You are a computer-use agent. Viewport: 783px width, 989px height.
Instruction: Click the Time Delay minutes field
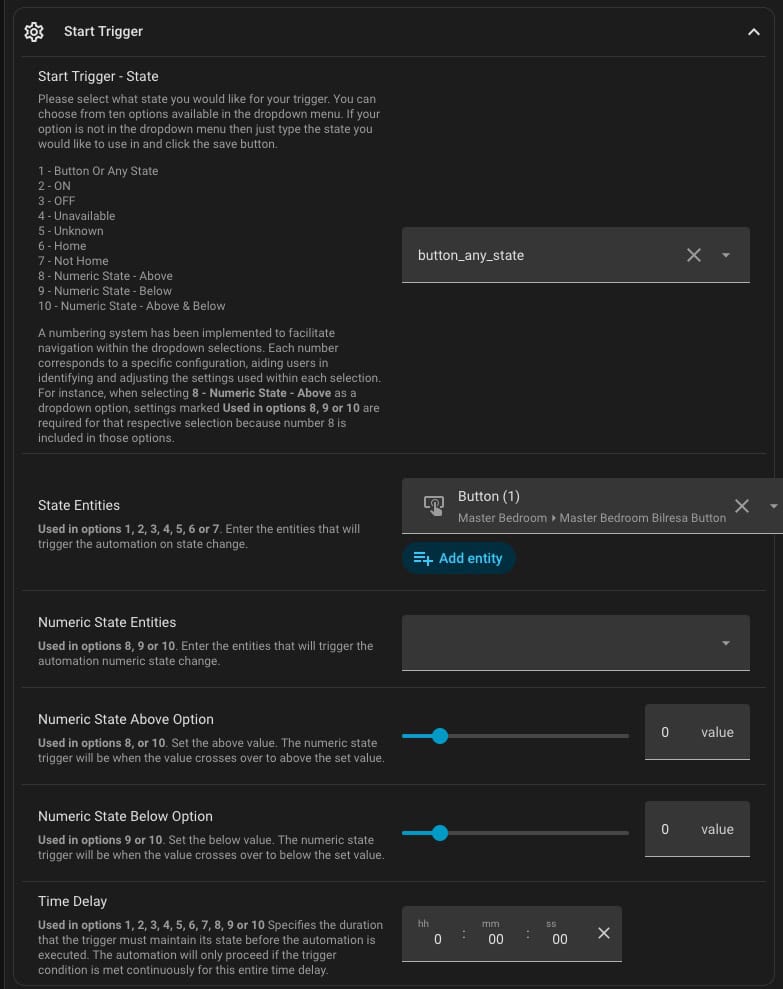pyautogui.click(x=495, y=933)
